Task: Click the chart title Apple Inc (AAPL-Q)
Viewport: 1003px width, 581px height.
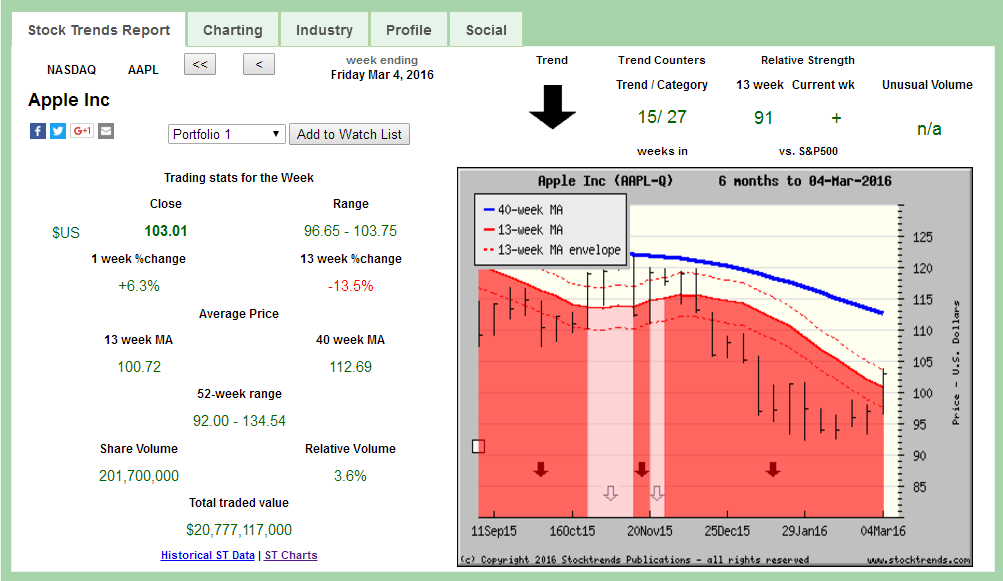Action: click(x=605, y=181)
